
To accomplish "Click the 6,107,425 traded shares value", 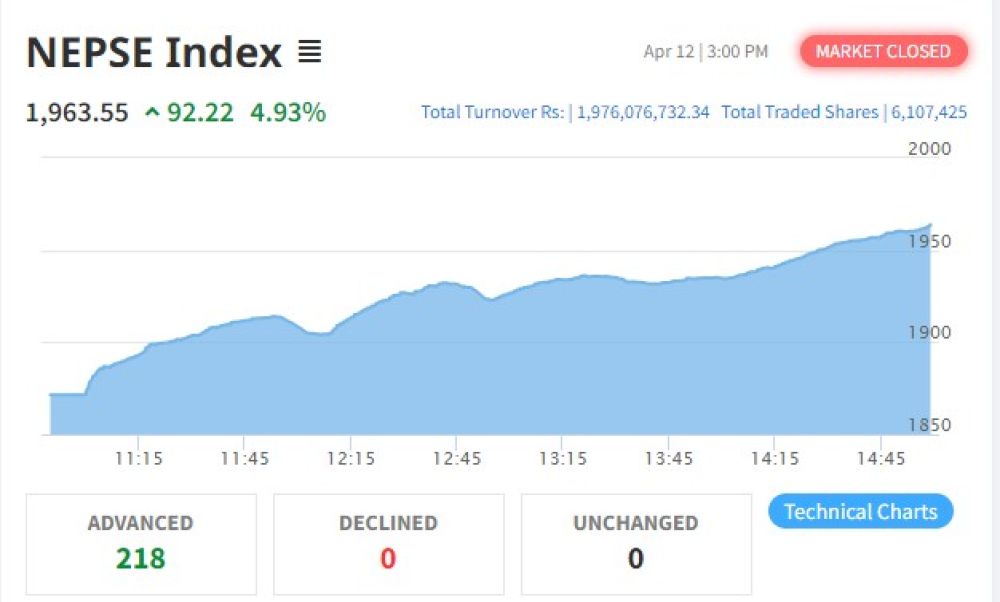I will point(927,112).
